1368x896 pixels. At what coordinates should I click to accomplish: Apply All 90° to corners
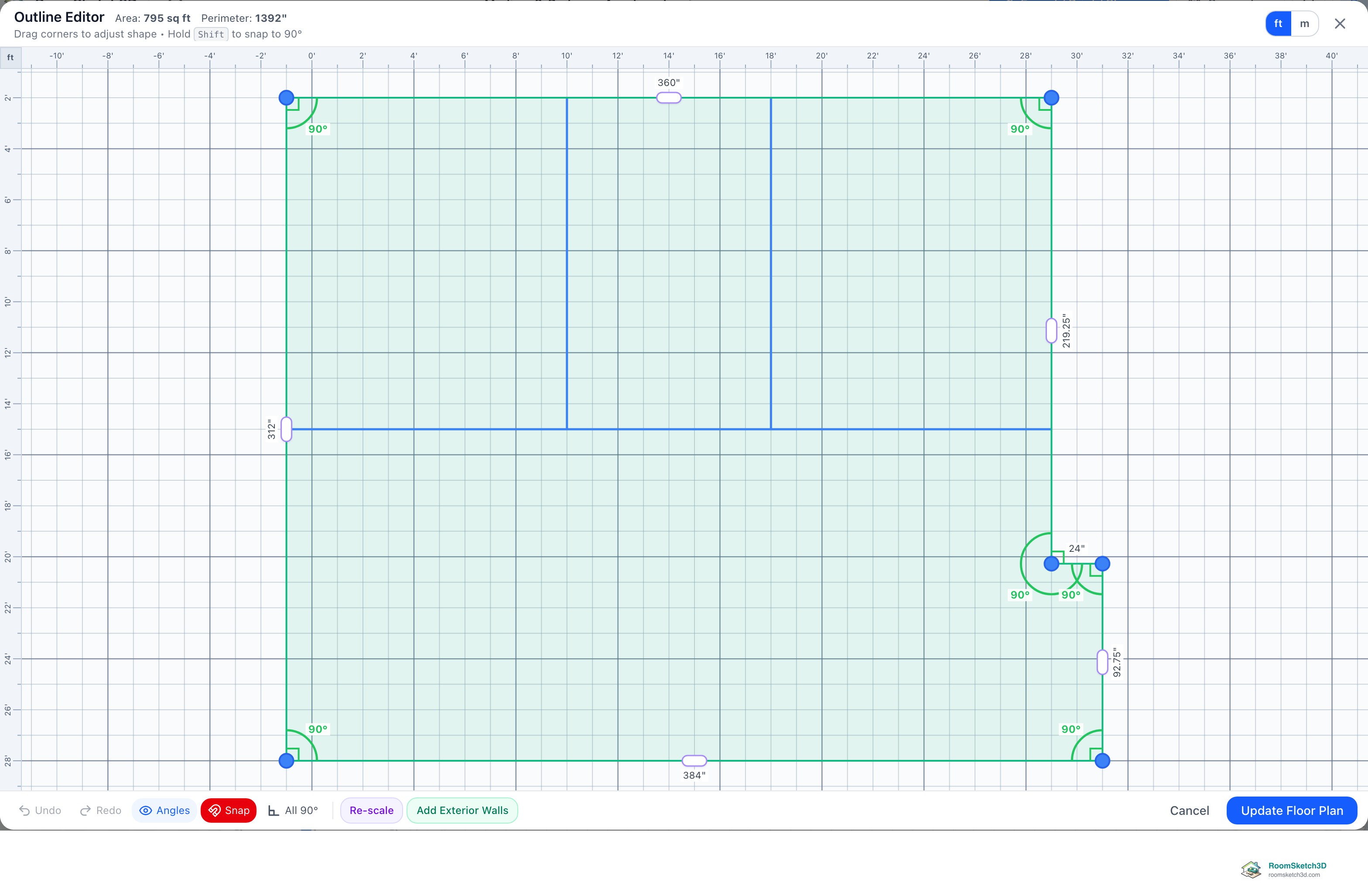coord(293,811)
